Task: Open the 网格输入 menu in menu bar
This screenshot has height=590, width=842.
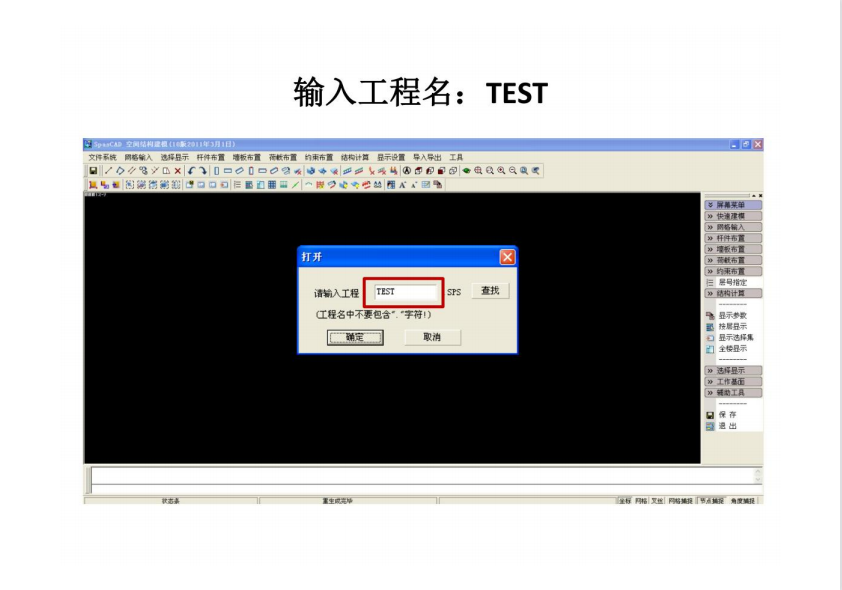Action: coord(139,157)
